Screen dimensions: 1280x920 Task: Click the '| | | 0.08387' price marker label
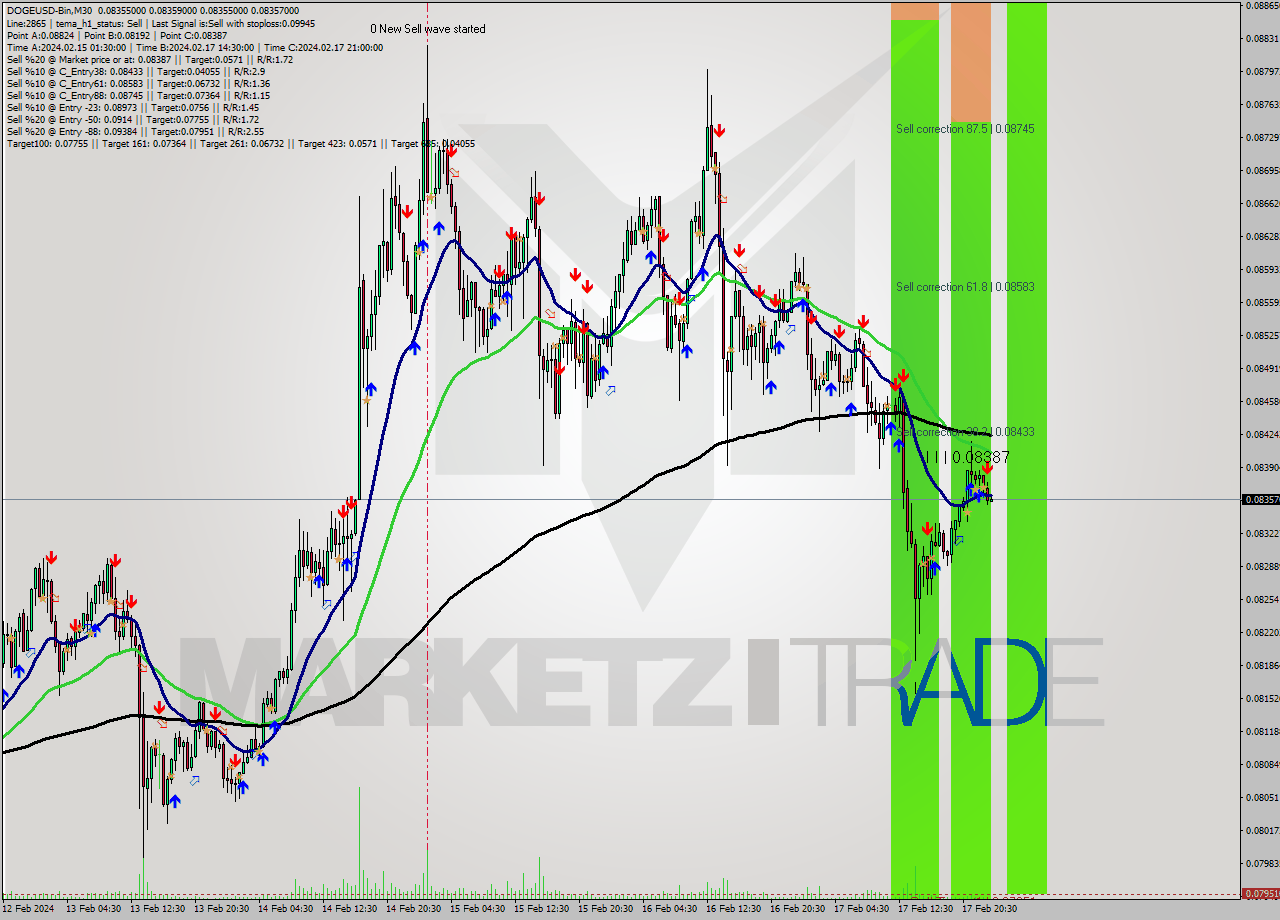(x=967, y=457)
